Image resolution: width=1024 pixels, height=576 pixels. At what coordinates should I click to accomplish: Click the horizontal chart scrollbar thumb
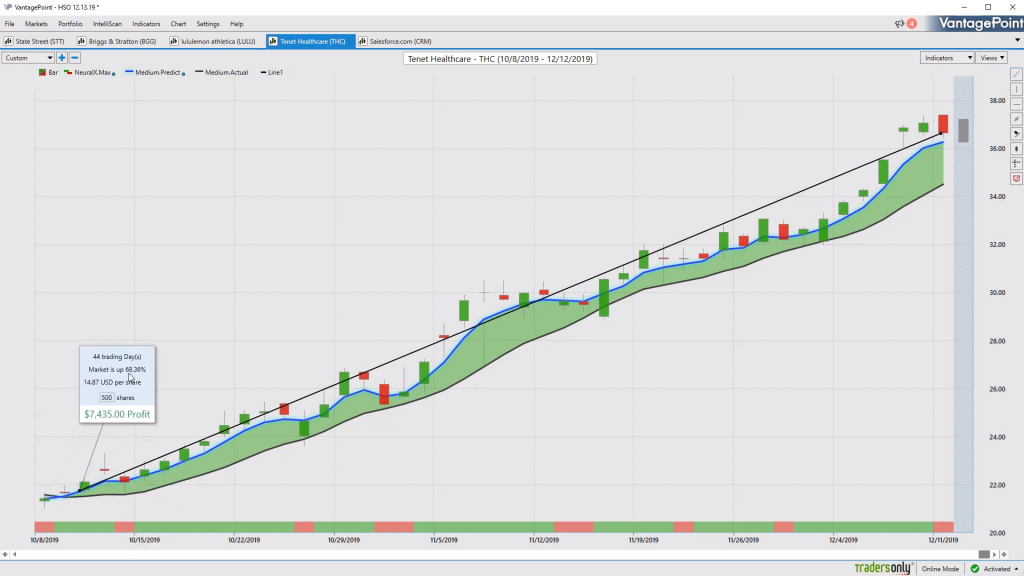984,554
